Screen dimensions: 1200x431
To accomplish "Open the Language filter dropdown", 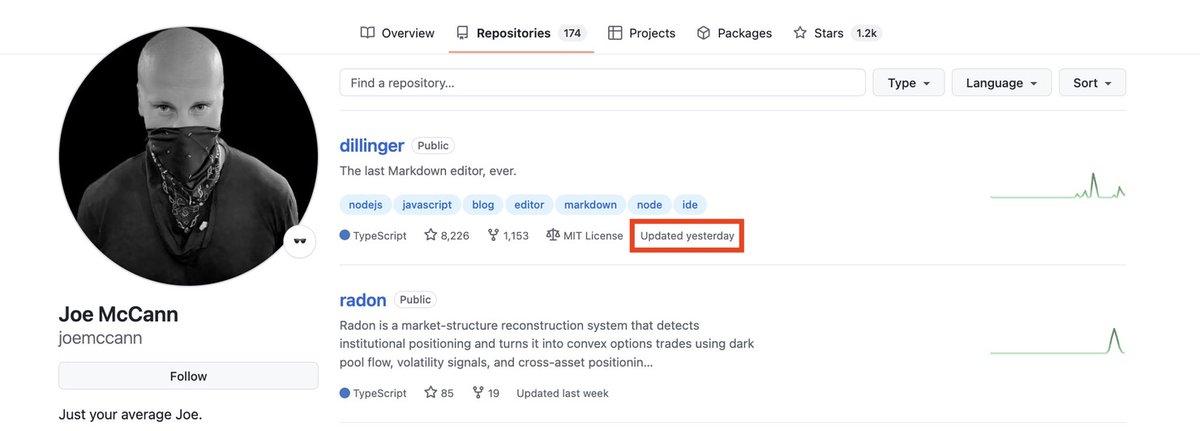I will tap(1001, 83).
